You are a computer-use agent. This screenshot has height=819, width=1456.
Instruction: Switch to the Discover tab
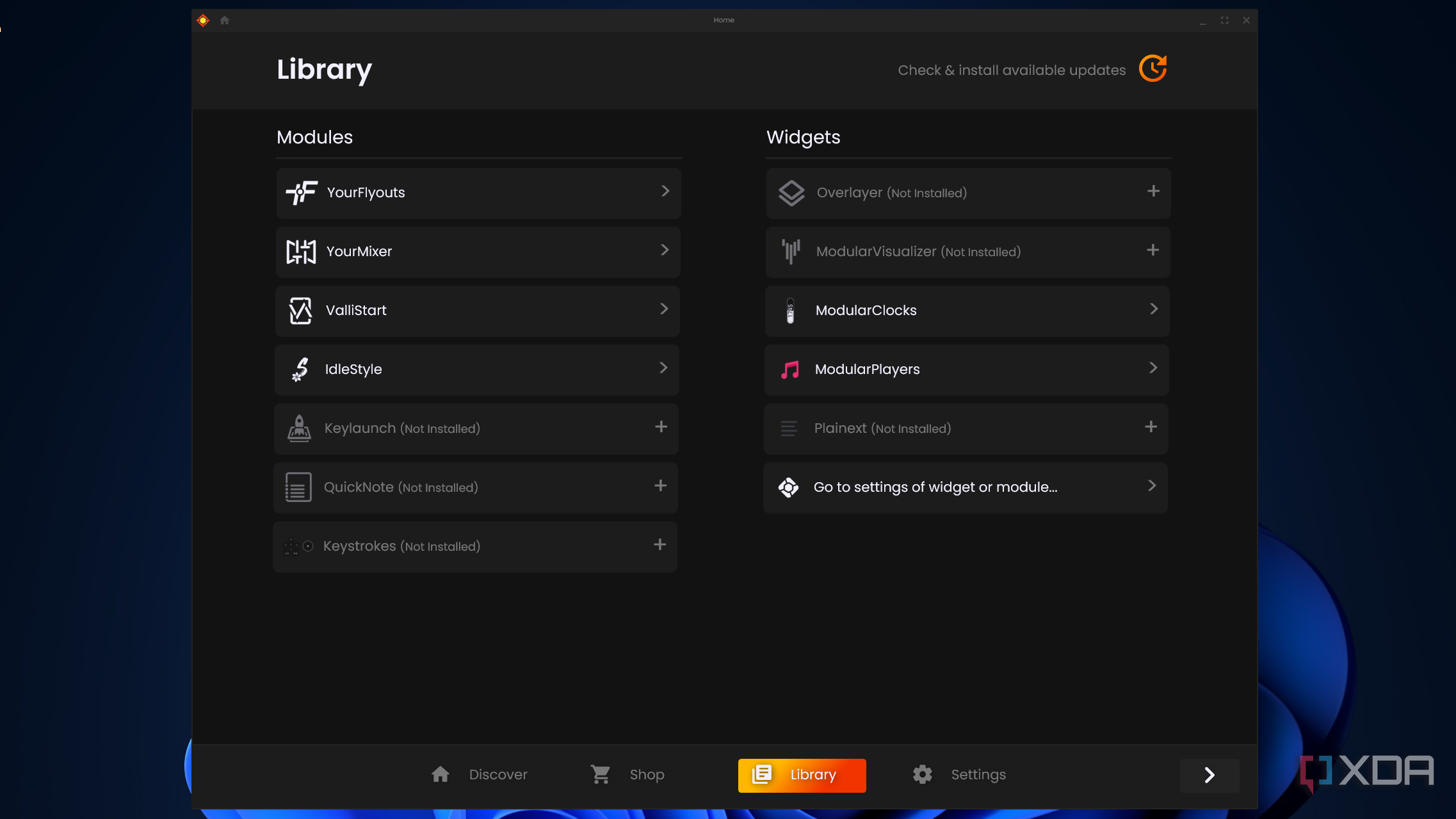(479, 774)
